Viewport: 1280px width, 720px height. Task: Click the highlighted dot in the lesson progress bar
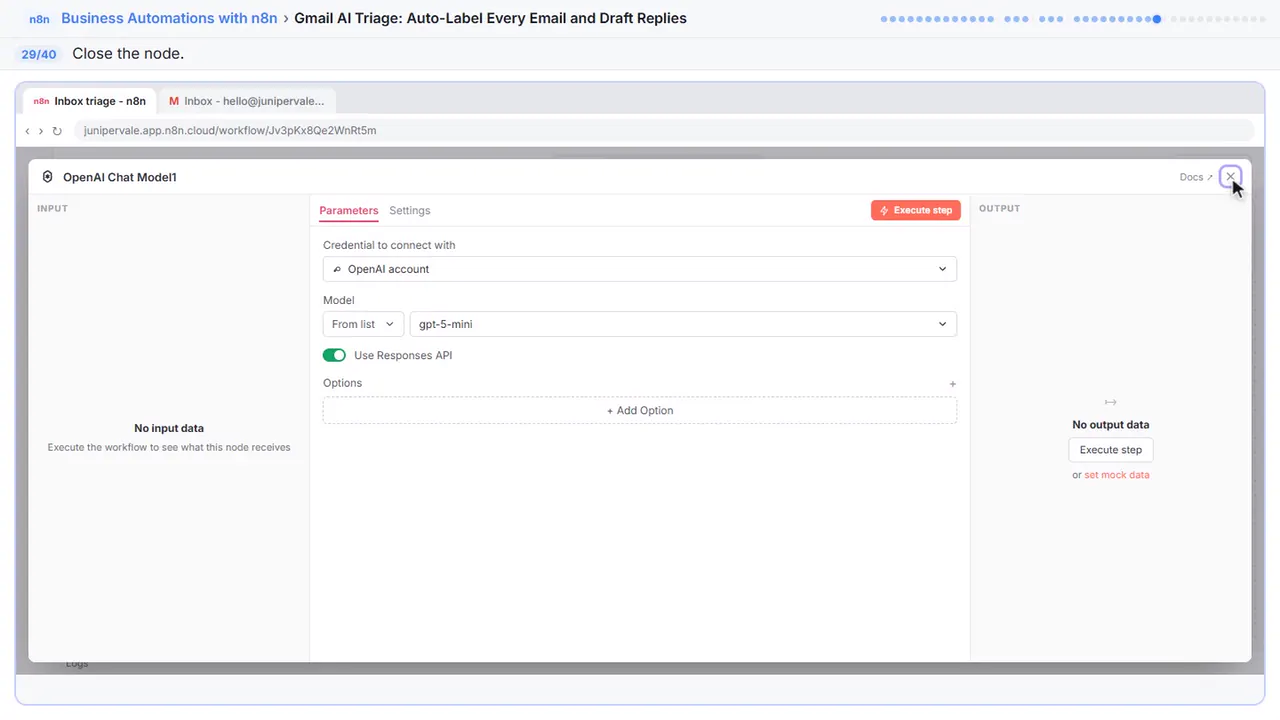point(1157,19)
